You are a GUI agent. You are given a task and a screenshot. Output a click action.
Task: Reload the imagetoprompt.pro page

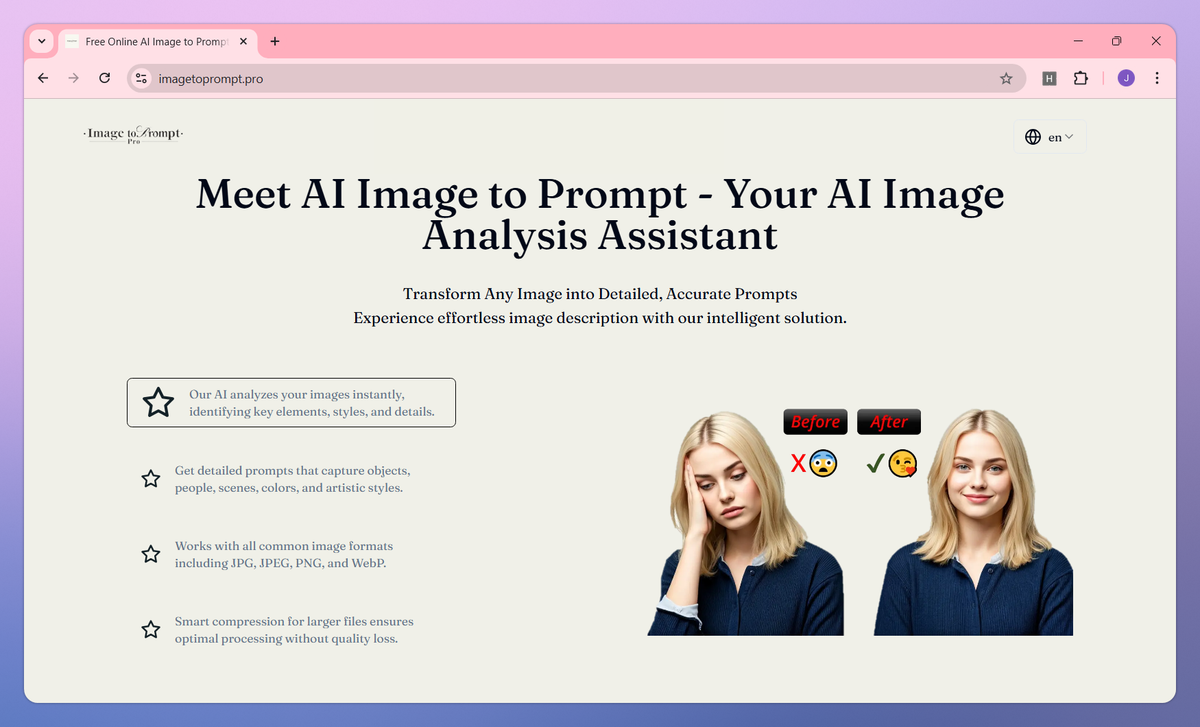[104, 77]
